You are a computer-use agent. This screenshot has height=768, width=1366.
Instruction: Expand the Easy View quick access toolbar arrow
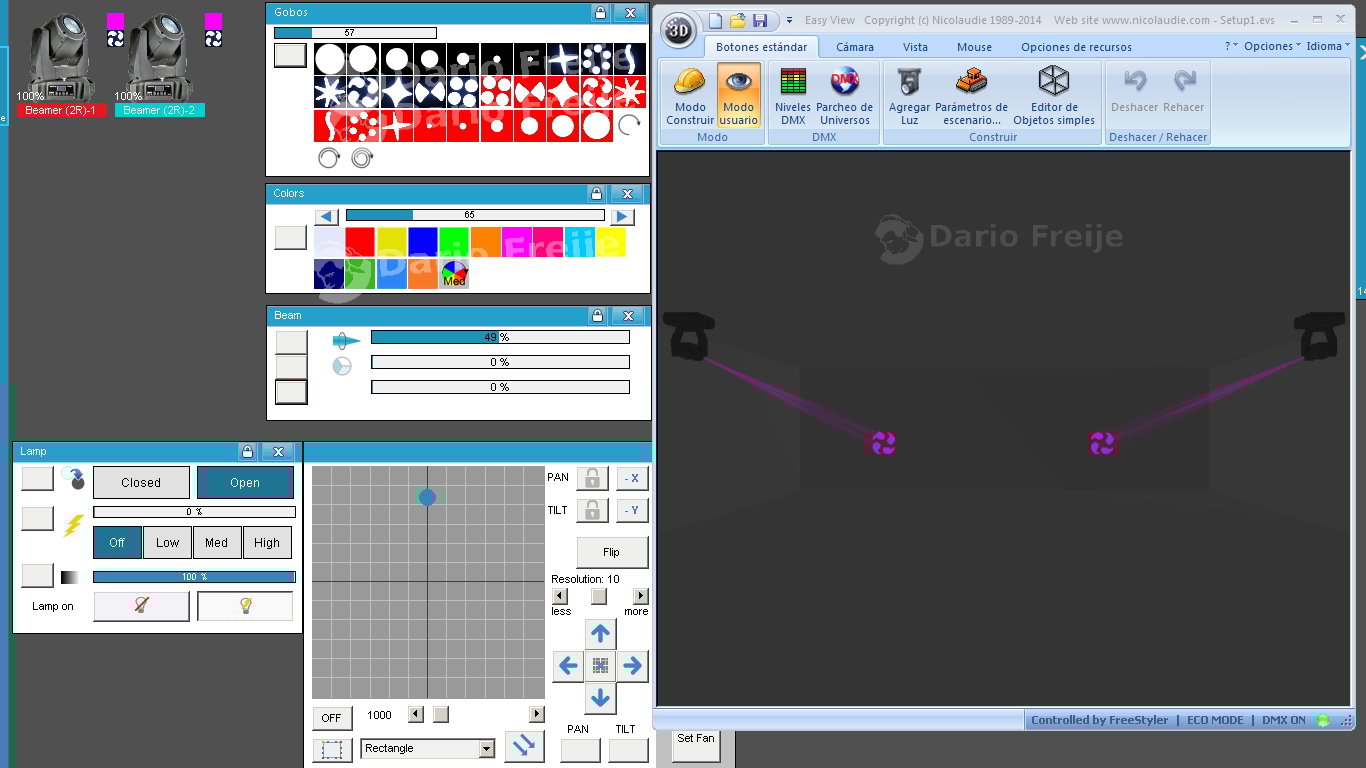pyautogui.click(x=789, y=20)
